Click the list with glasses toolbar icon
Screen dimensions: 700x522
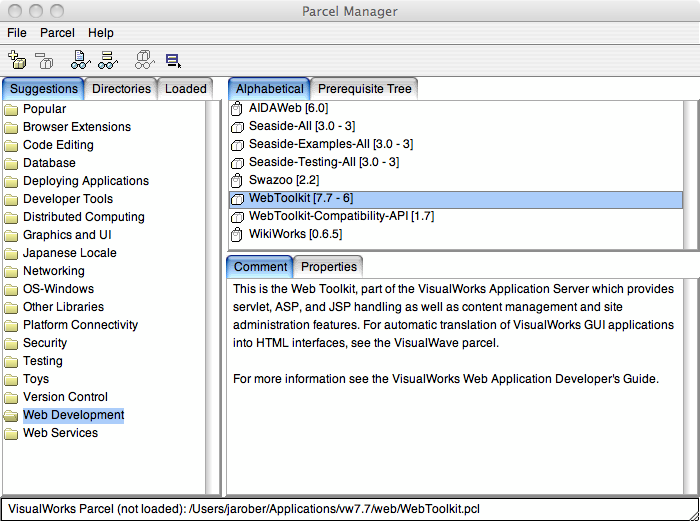click(108, 60)
